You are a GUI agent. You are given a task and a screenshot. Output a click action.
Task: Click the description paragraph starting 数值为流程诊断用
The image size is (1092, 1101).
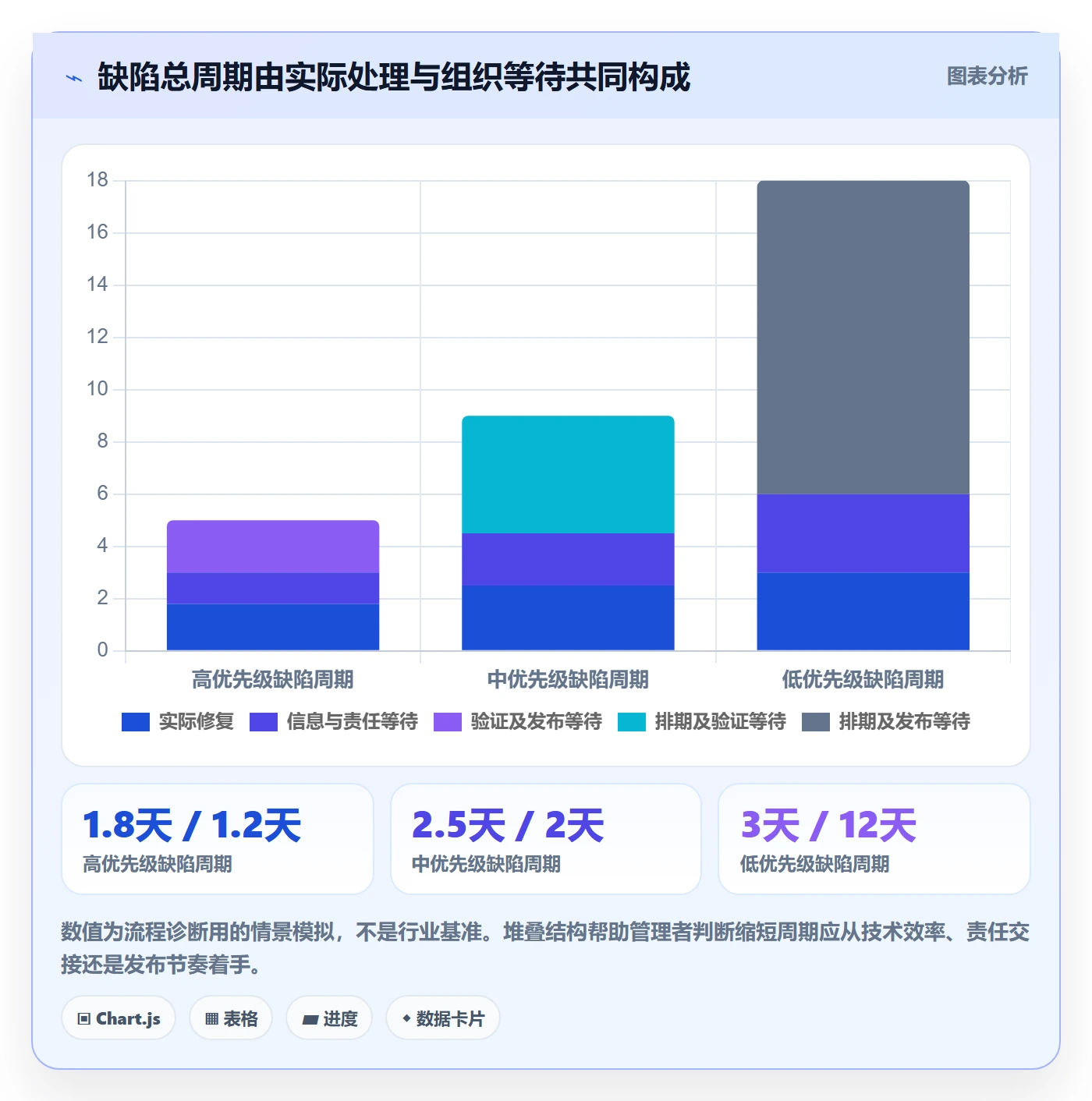[545, 948]
